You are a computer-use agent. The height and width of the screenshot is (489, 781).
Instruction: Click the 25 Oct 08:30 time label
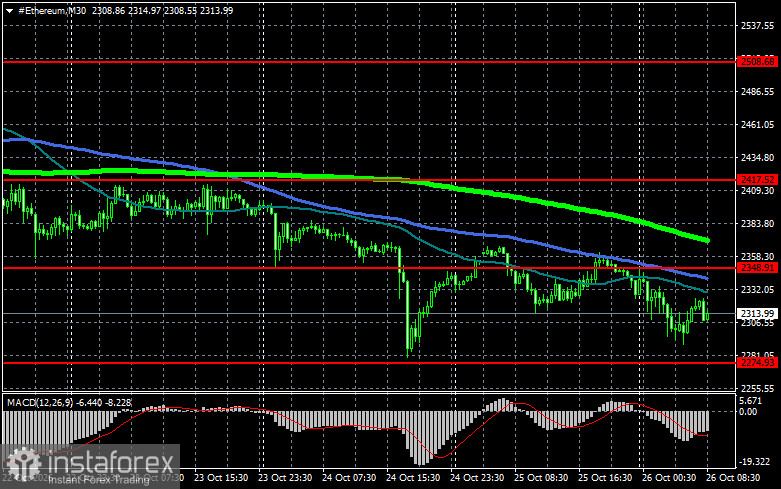[541, 478]
